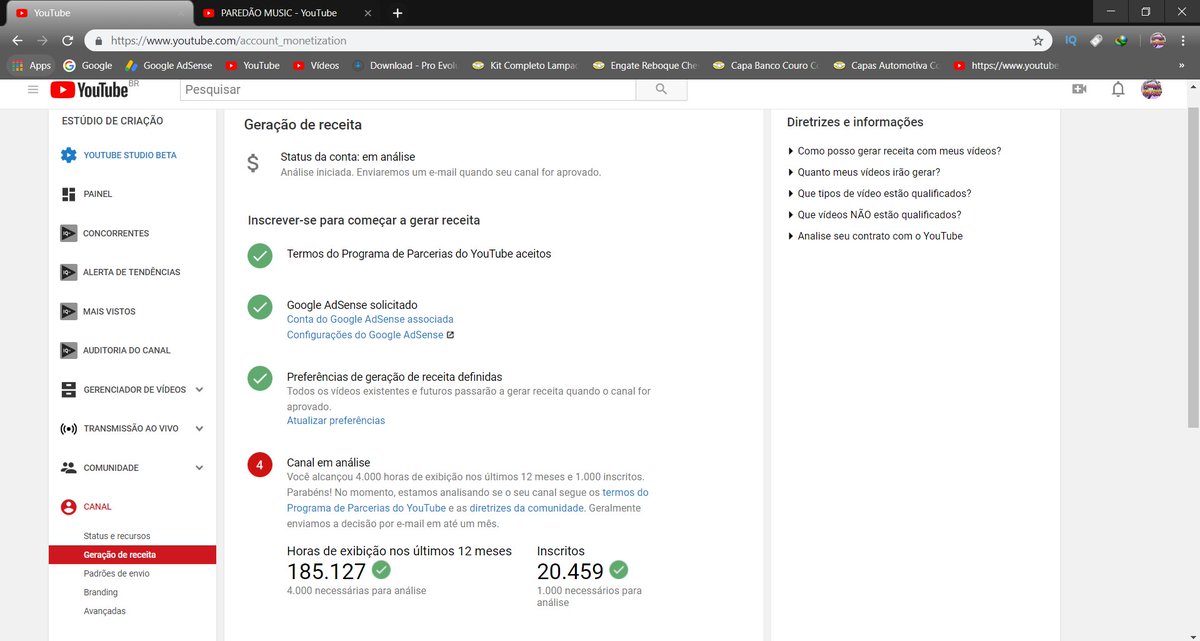Open the Apps bookmarks shortcut

[31, 65]
